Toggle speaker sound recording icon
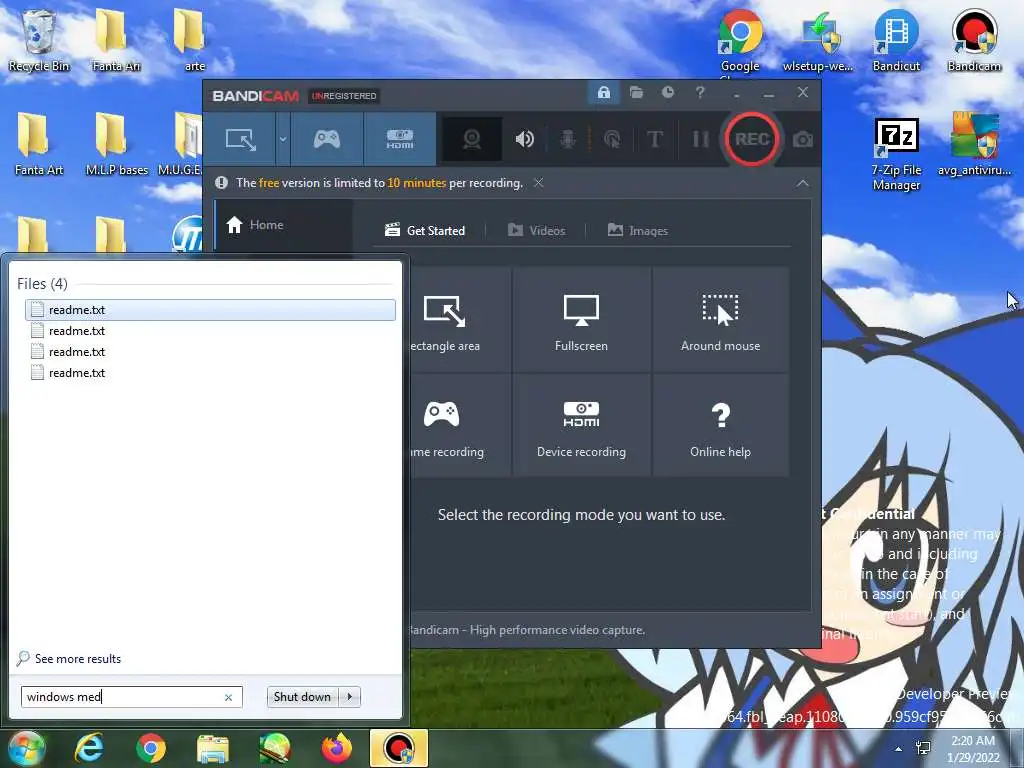 524,139
